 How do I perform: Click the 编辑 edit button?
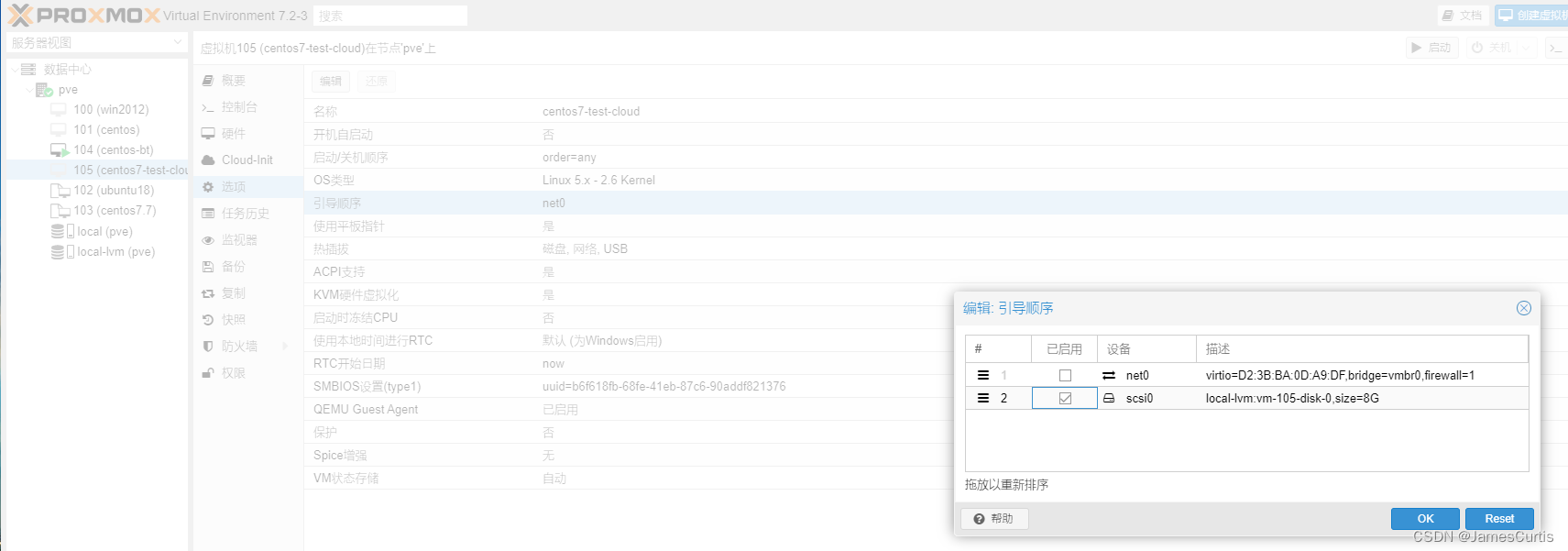click(x=331, y=82)
